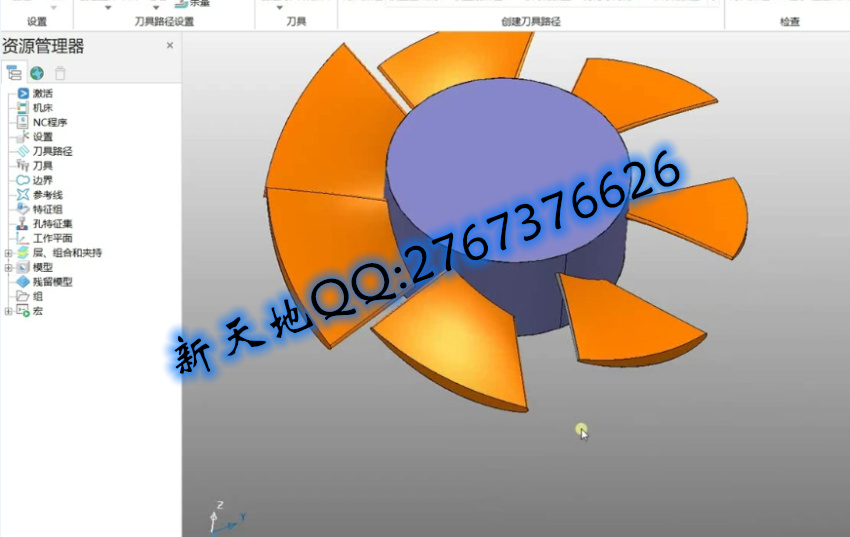The height and width of the screenshot is (537, 850).
Task: Select the 工作平面 (Workplanes) tree item
Action: tap(52, 238)
